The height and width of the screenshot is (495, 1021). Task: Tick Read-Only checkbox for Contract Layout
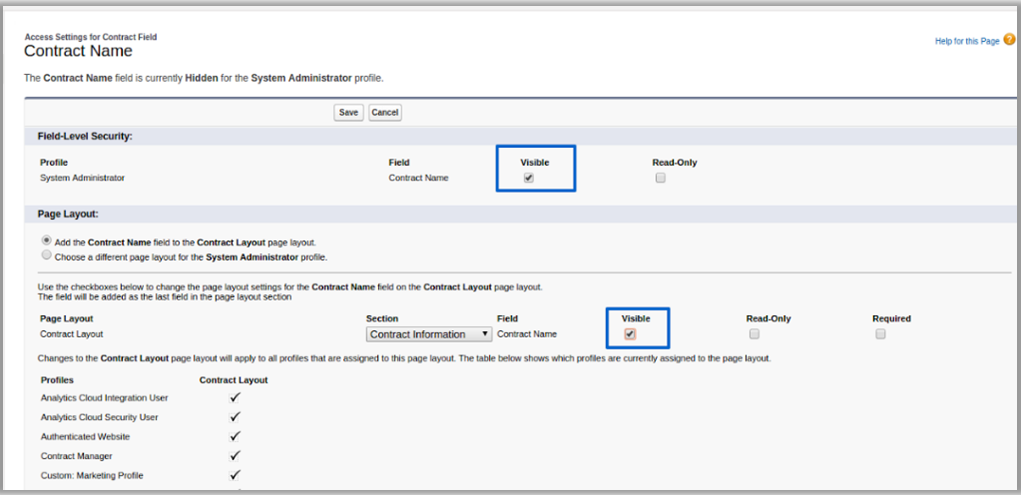point(755,334)
